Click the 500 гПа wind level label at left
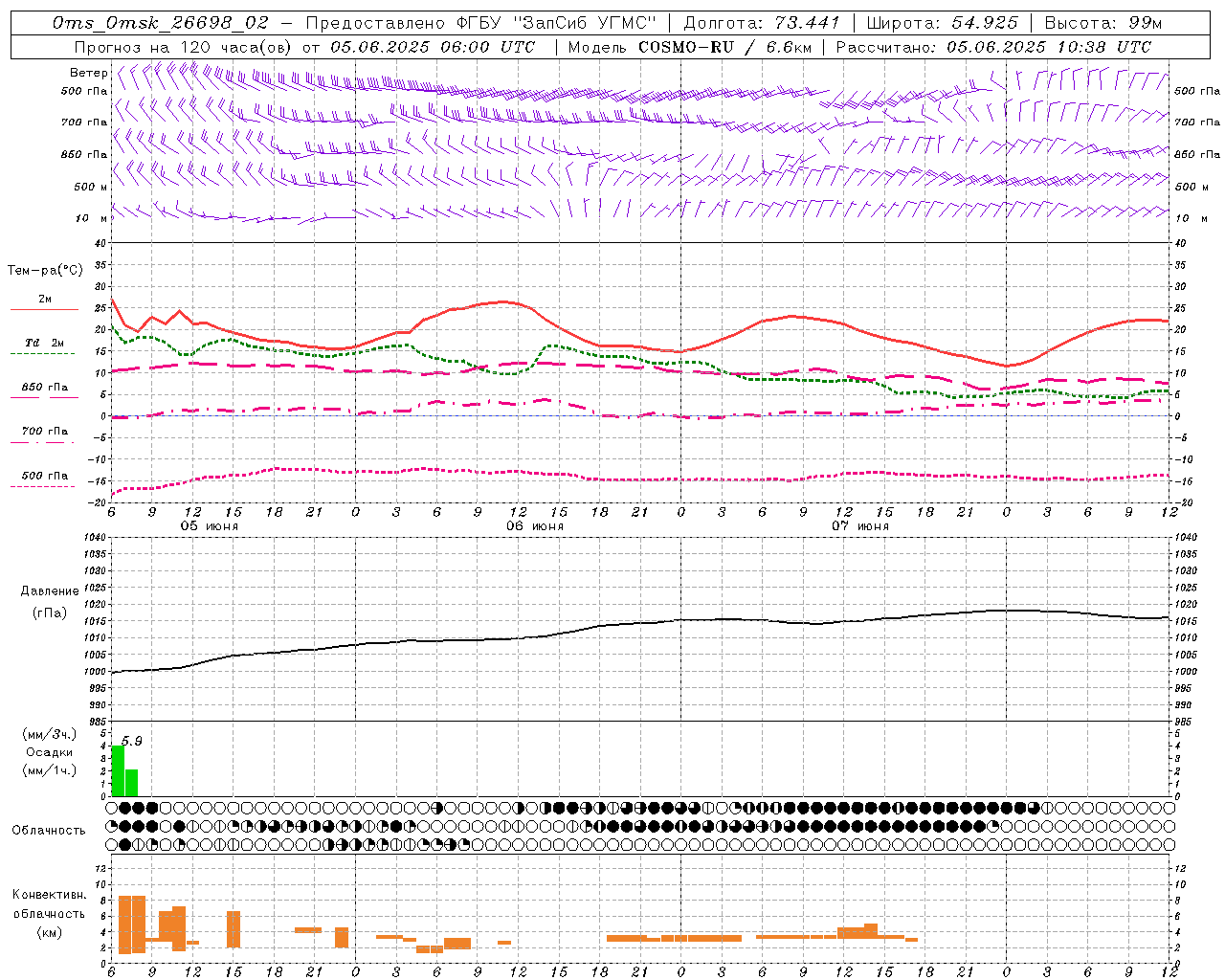Viewport: 1225px width, 980px height. coord(84,91)
